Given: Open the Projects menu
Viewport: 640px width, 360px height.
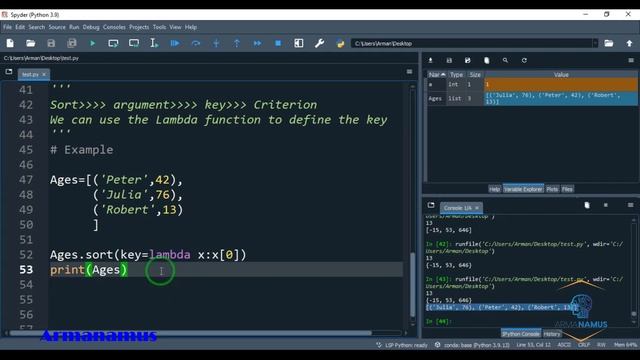Looking at the screenshot, I should click(x=139, y=27).
